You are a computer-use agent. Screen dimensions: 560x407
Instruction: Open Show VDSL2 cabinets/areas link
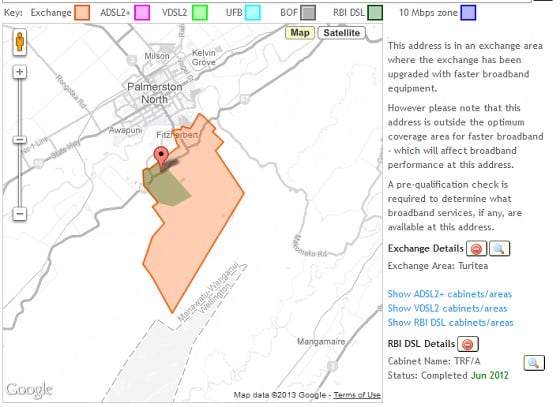click(x=447, y=308)
